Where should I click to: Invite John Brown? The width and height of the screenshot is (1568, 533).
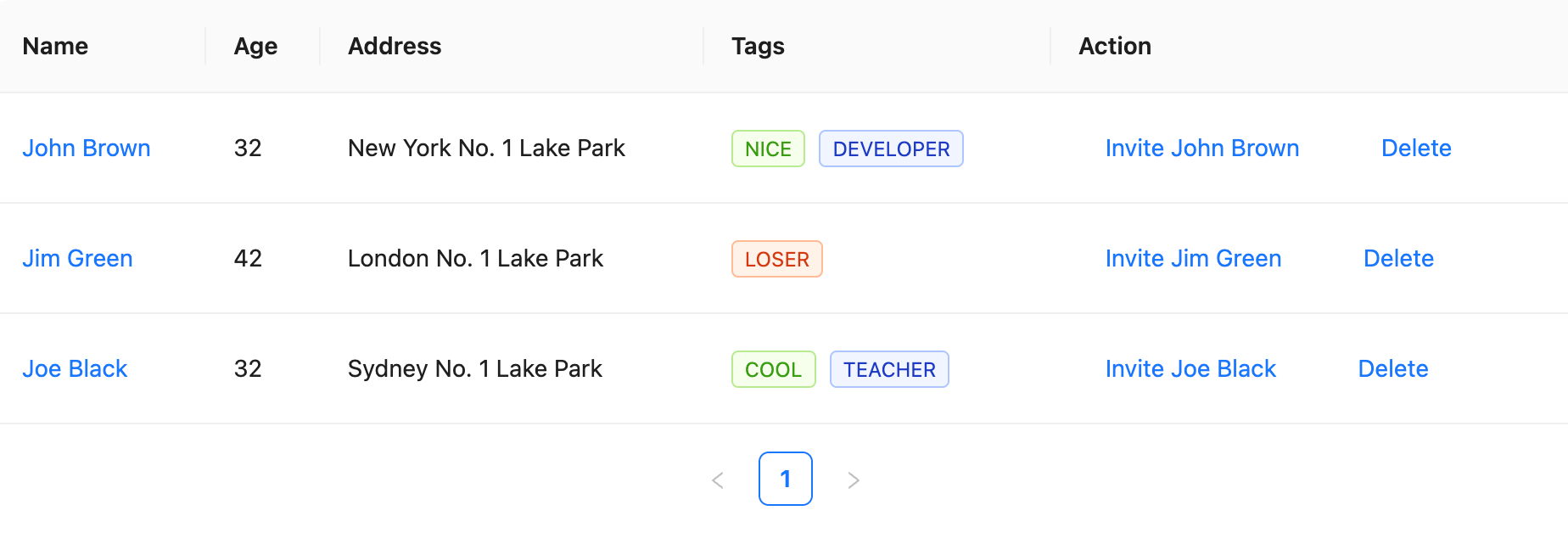(x=1202, y=148)
